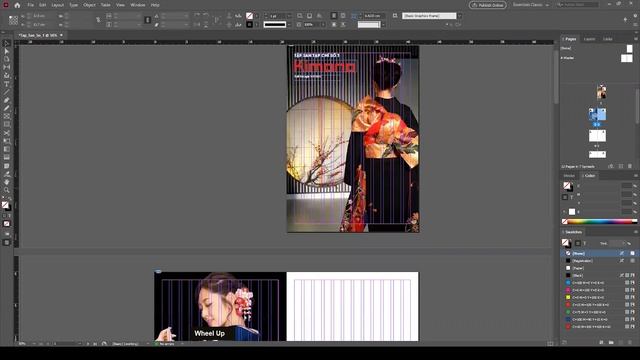Click the Publish Online button

488,5
